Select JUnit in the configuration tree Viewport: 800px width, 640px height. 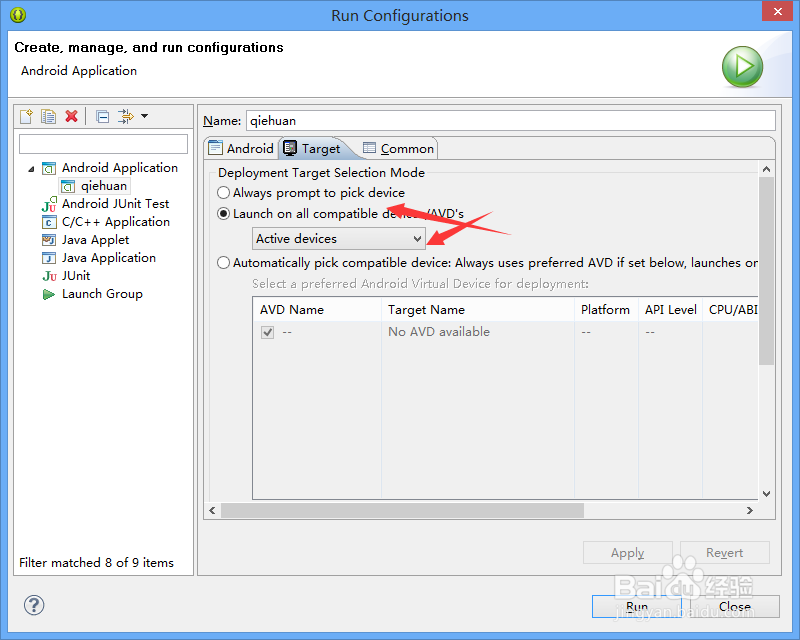[x=76, y=276]
